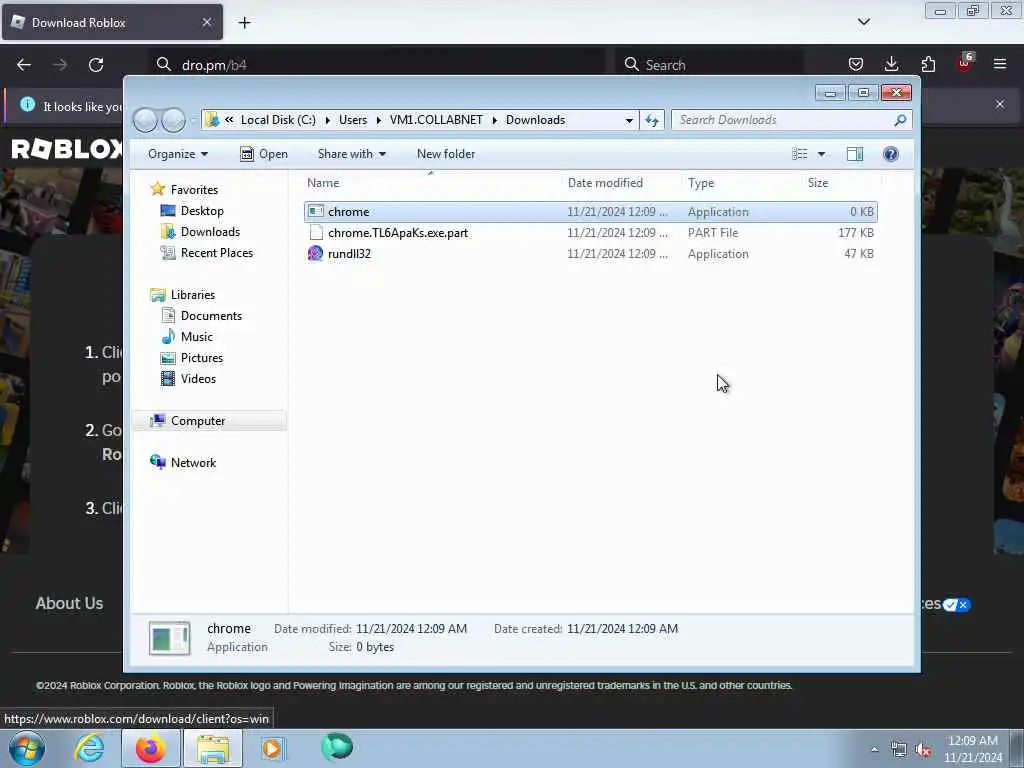Launch Internet Explorer from taskbar

[89, 748]
